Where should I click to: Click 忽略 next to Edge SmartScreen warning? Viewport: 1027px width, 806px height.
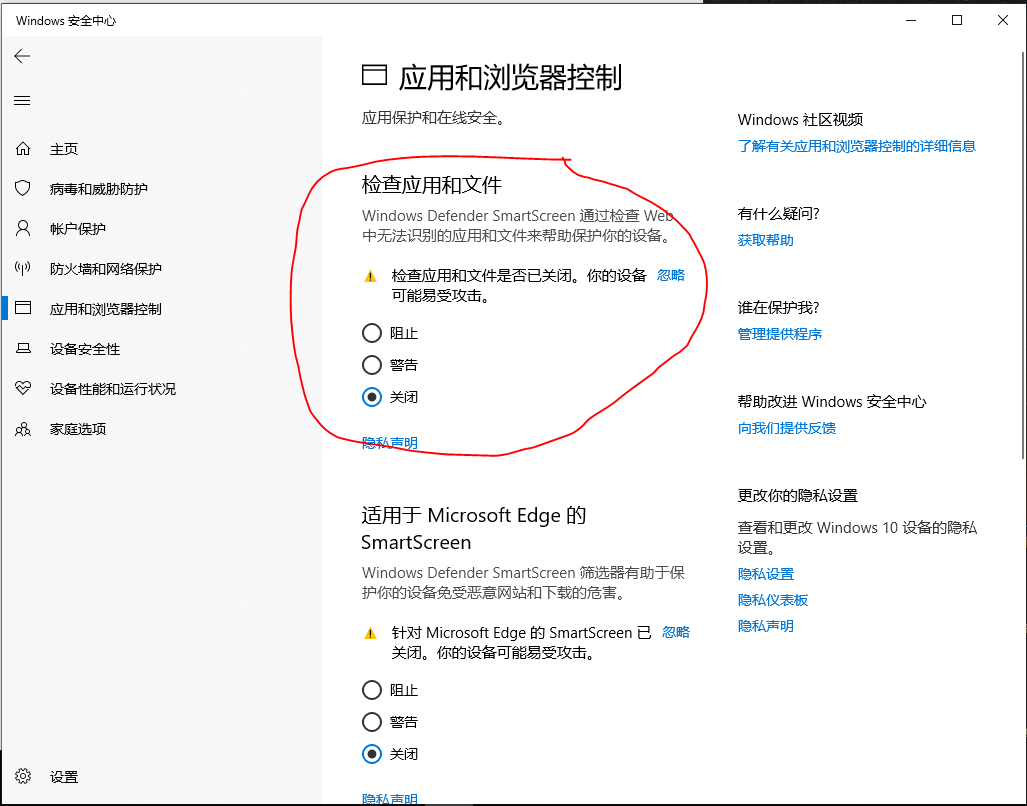675,632
